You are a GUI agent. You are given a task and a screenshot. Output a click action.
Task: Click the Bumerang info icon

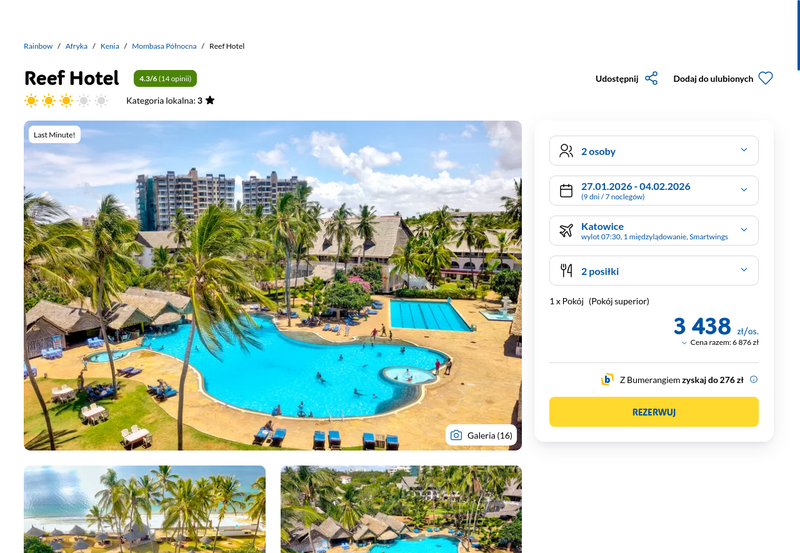tap(754, 380)
